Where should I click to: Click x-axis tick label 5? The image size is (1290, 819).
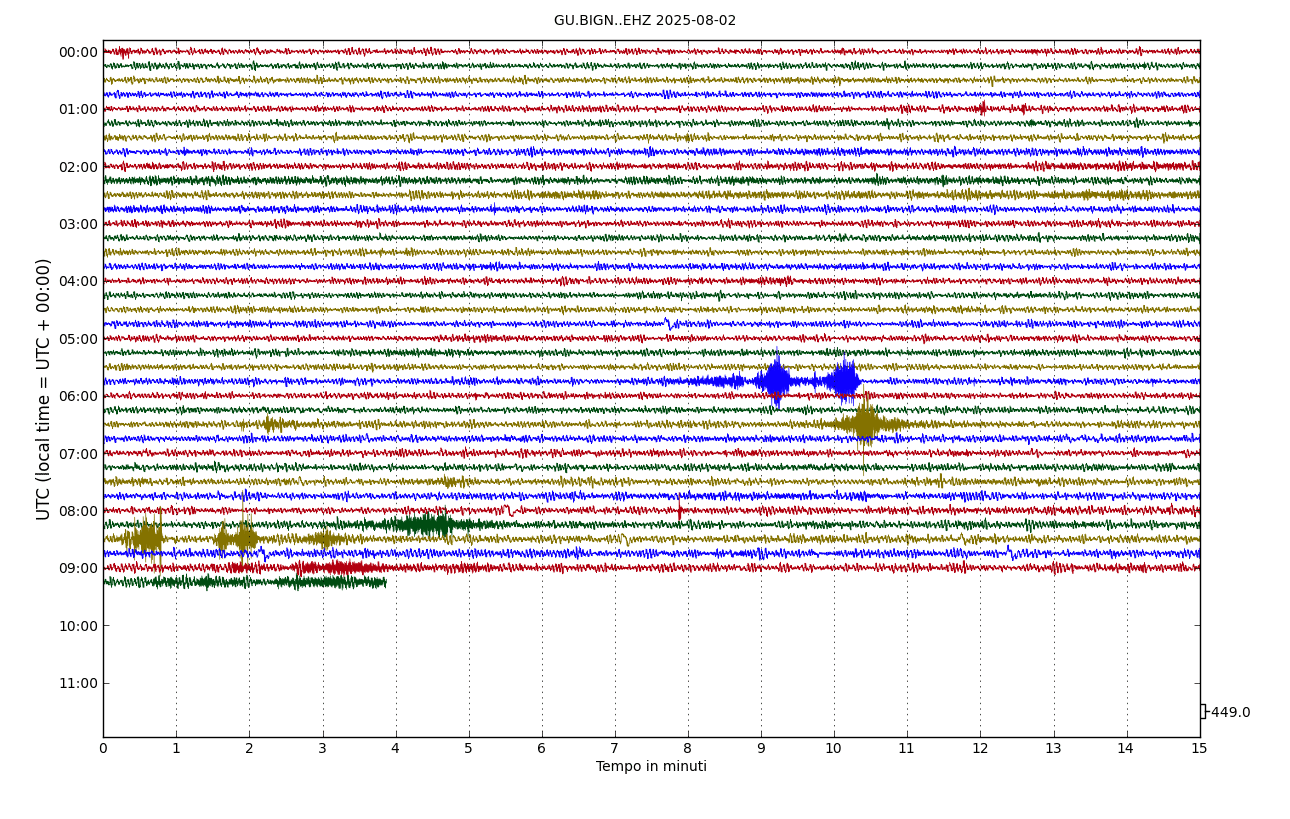tap(468, 749)
